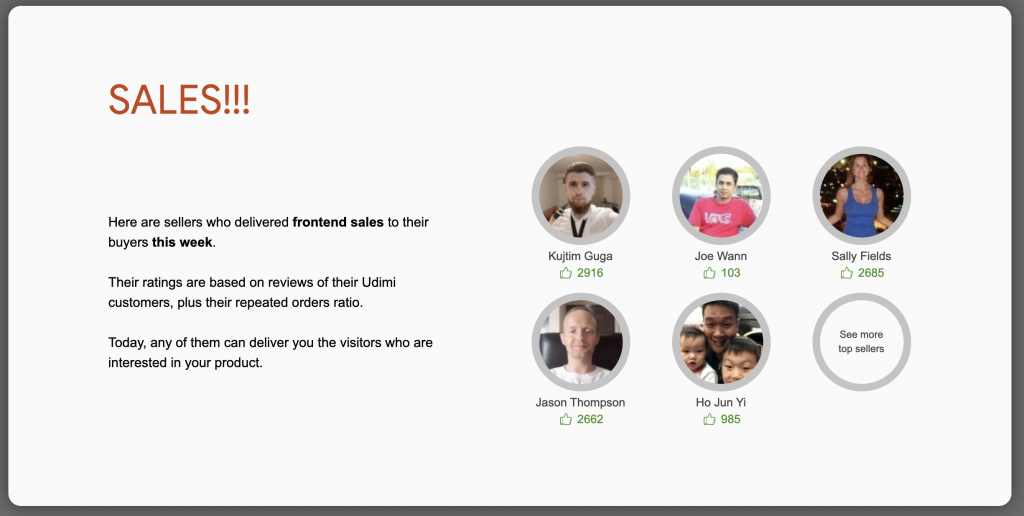Open Sally Fields' profile photo

pyautogui.click(x=861, y=195)
